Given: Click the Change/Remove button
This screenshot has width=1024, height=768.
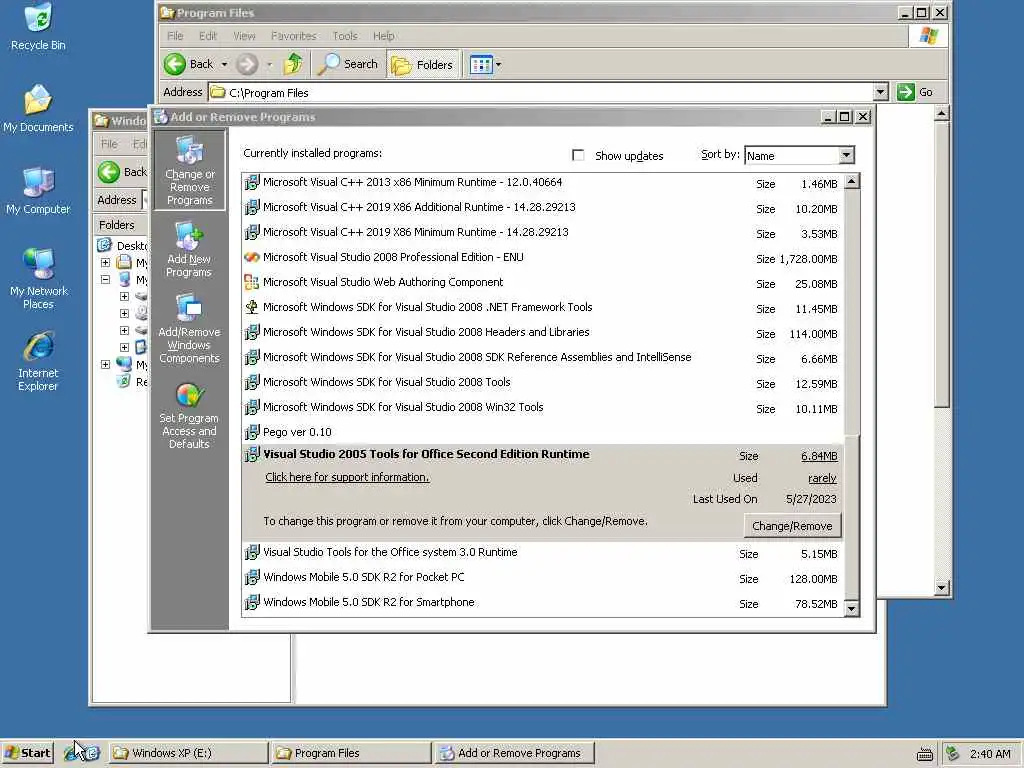Looking at the screenshot, I should 792,526.
